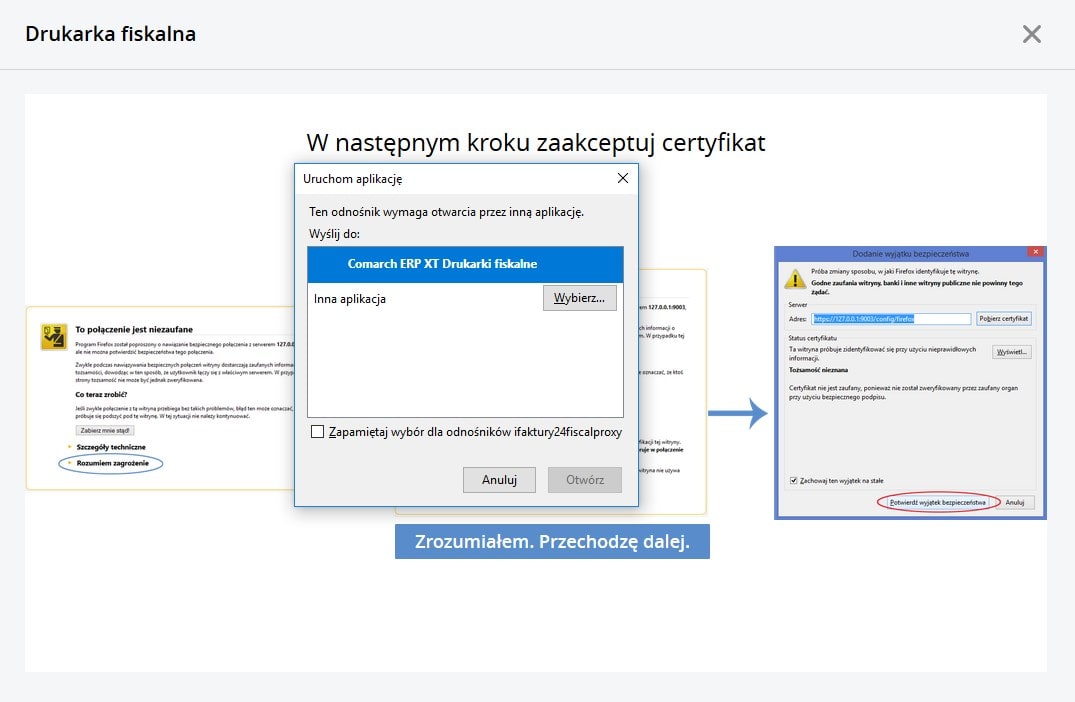Click the blue right arrow graphic

coord(737,414)
